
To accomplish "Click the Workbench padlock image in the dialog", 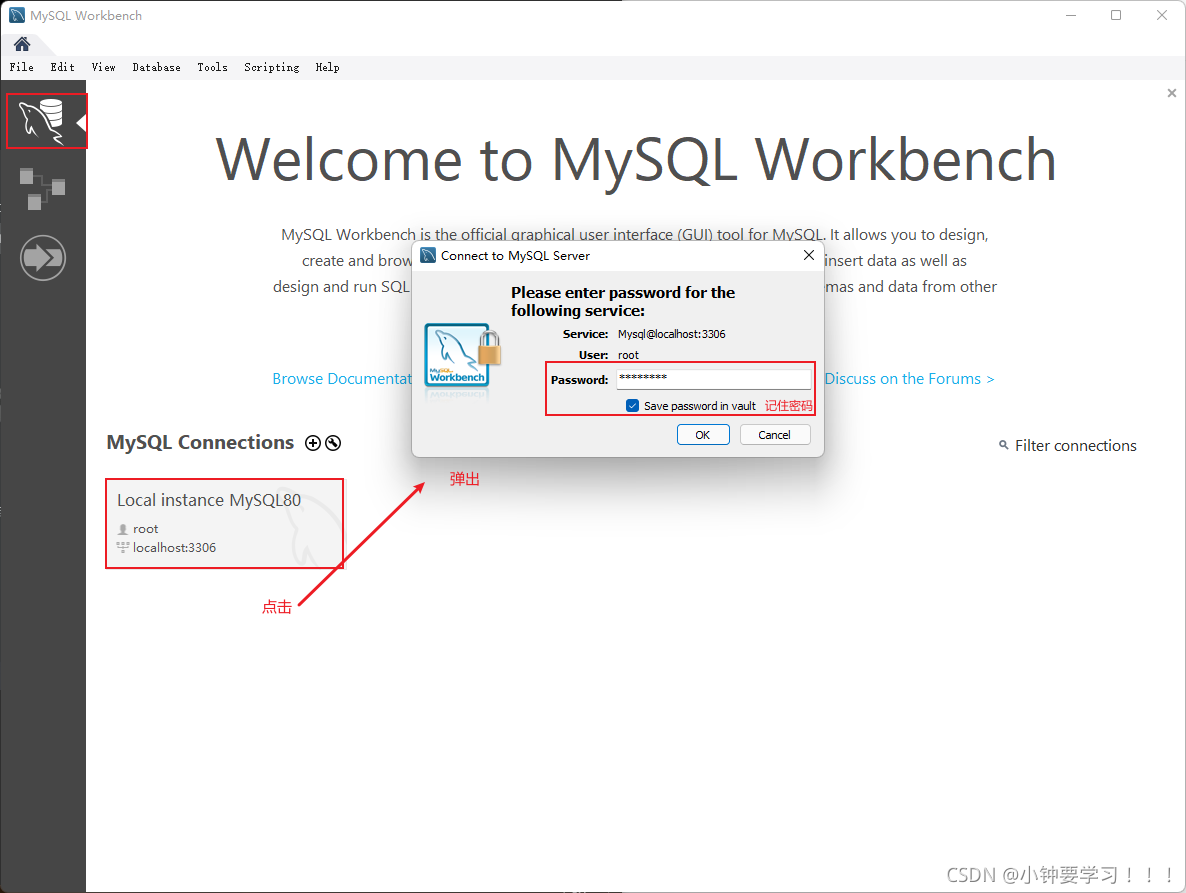I will pos(462,355).
